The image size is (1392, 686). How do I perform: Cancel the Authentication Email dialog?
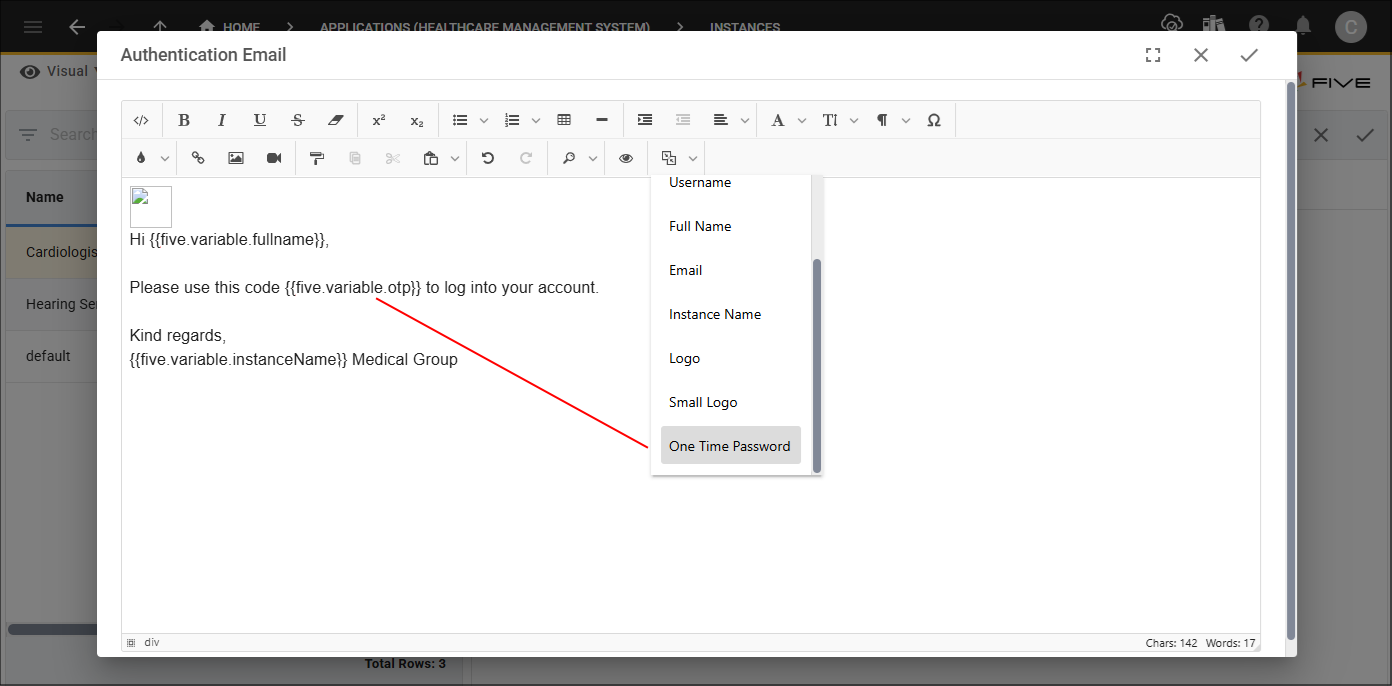point(1201,56)
